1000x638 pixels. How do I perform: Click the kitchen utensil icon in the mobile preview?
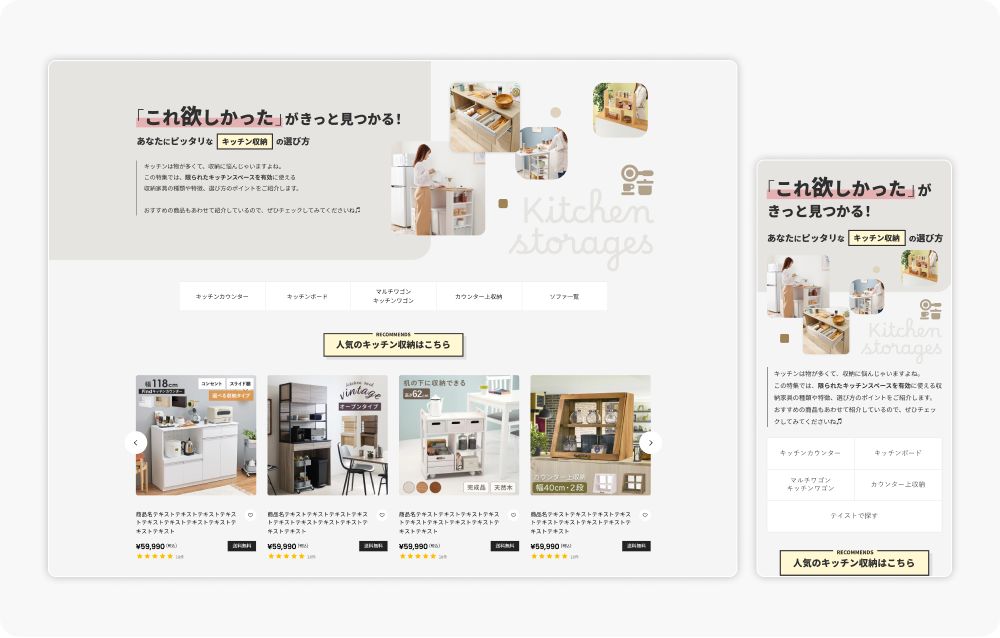pyautogui.click(x=930, y=309)
